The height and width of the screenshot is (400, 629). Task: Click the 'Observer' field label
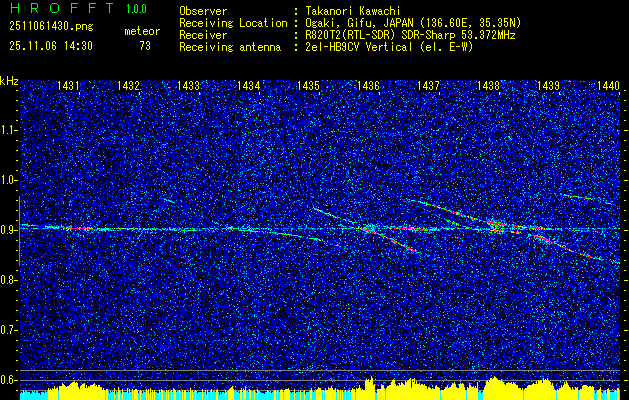(203, 11)
